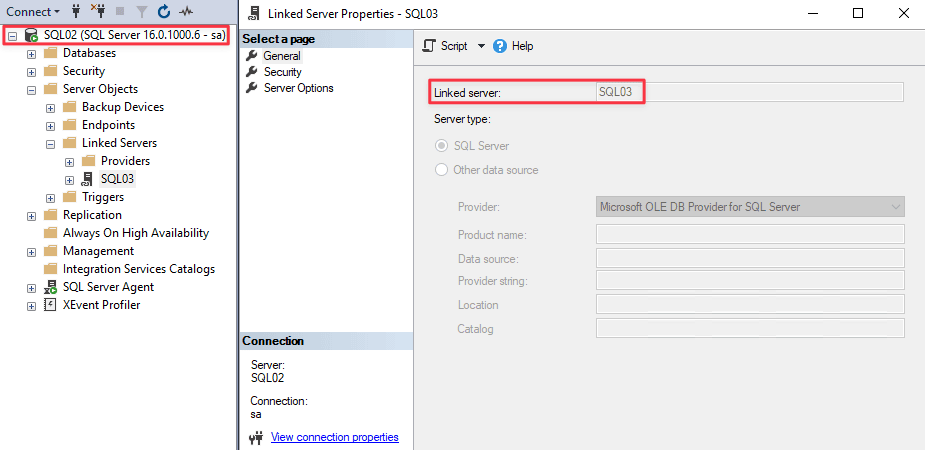Refresh the Object Explorer tree
The image size is (925, 450).
164,11
